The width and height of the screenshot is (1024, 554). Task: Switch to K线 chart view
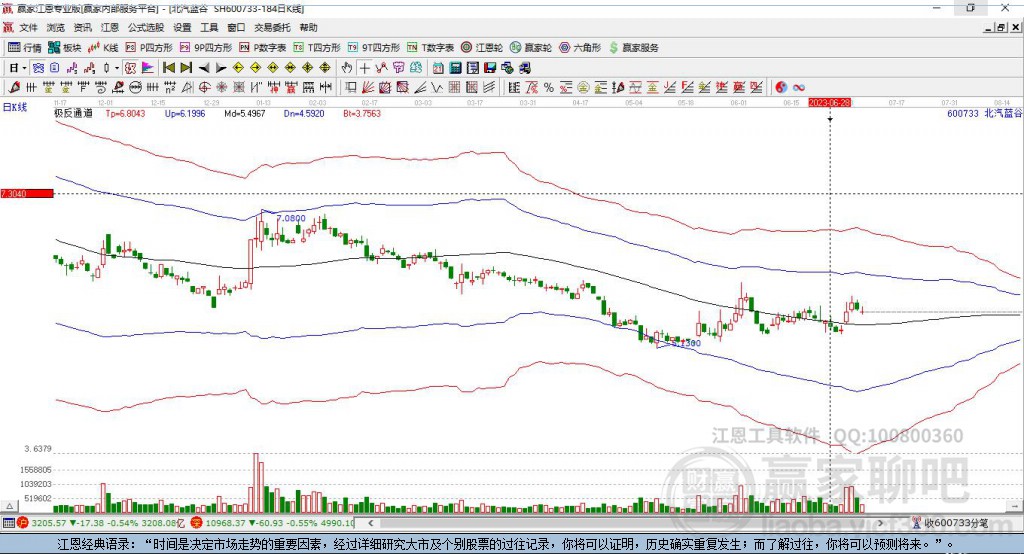(103, 48)
